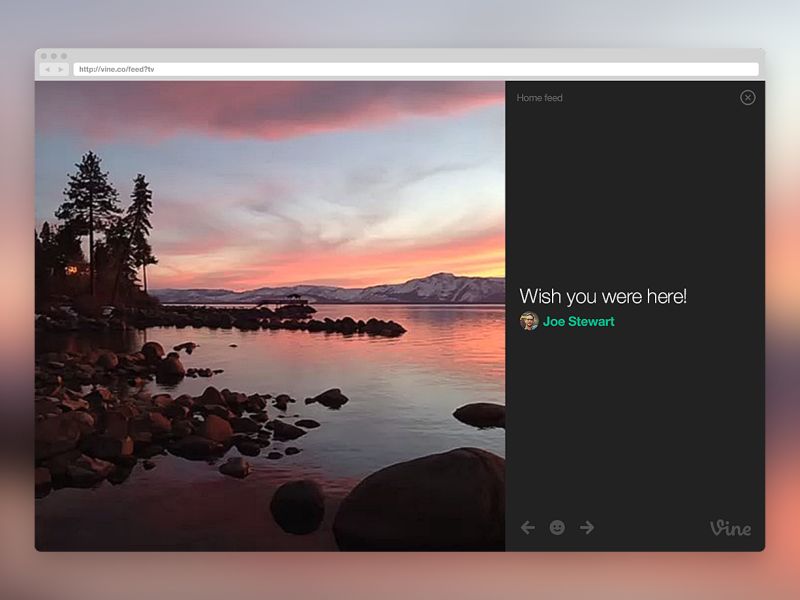Click the browser back button
Image resolution: width=800 pixels, height=600 pixels.
[47, 69]
